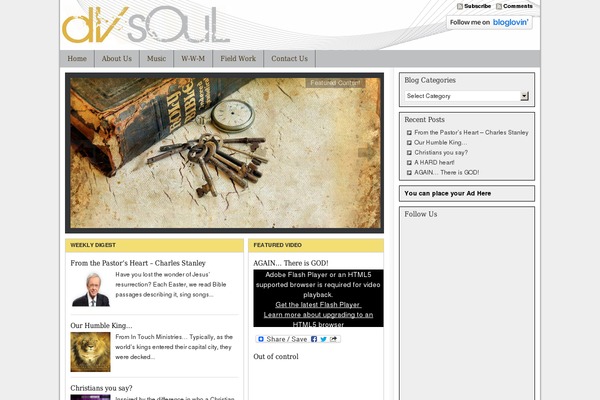Go to the Home menu item
The width and height of the screenshot is (600, 400).
pyautogui.click(x=77, y=59)
